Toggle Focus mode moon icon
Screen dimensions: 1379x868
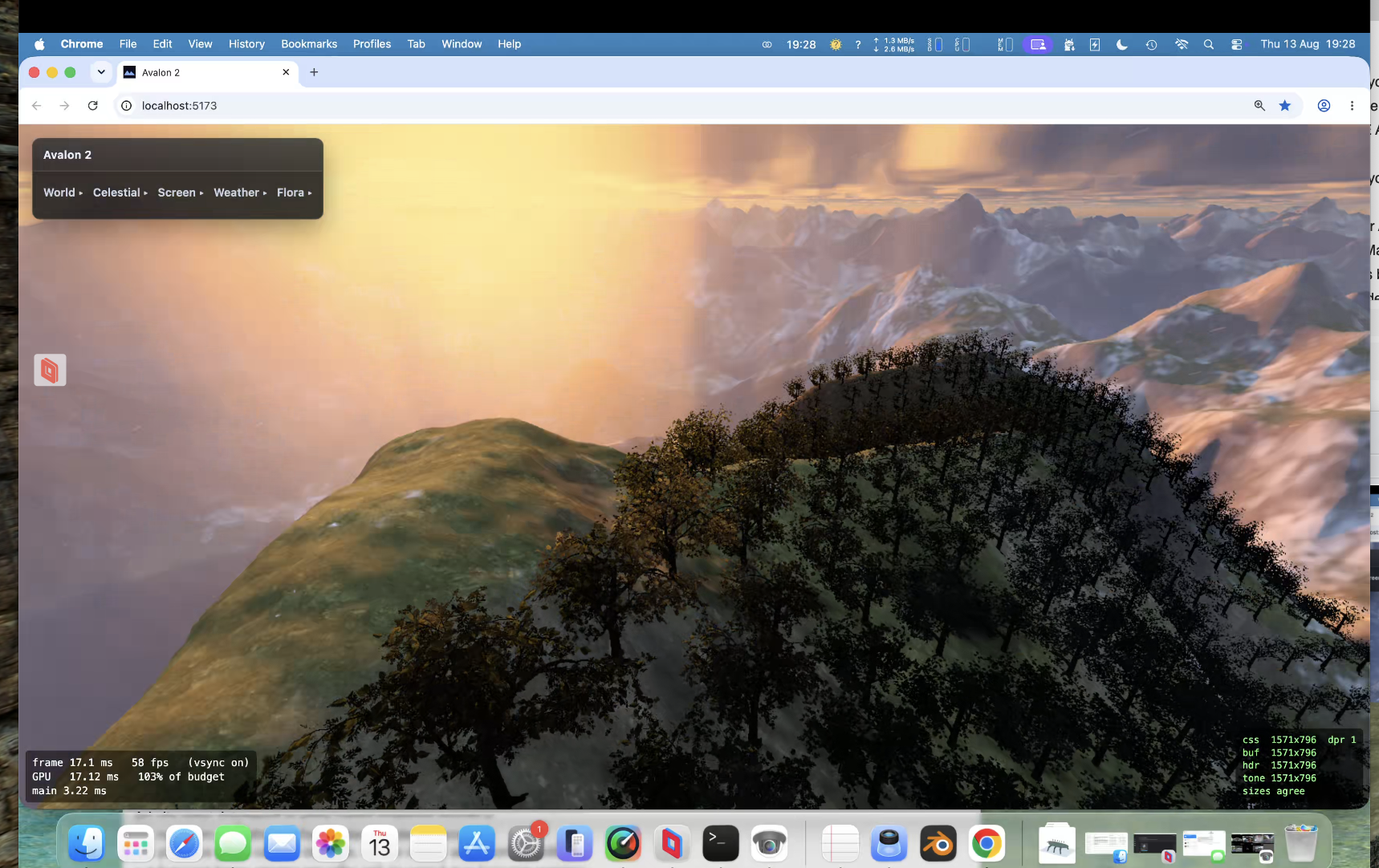[1122, 44]
